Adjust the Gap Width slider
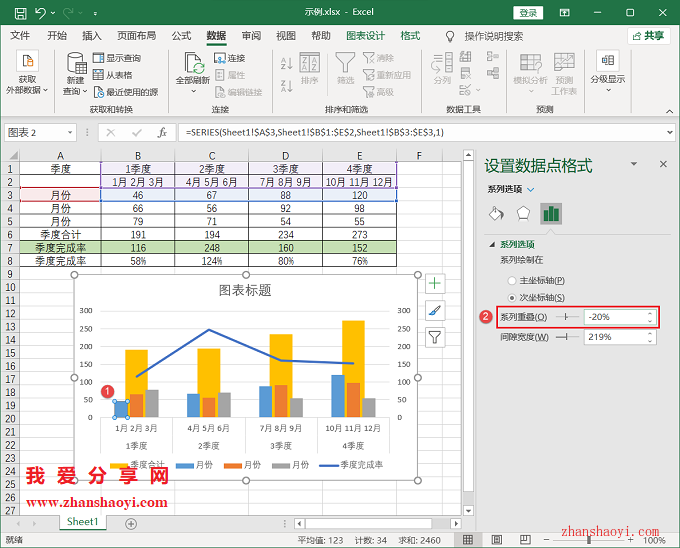 [x=567, y=337]
